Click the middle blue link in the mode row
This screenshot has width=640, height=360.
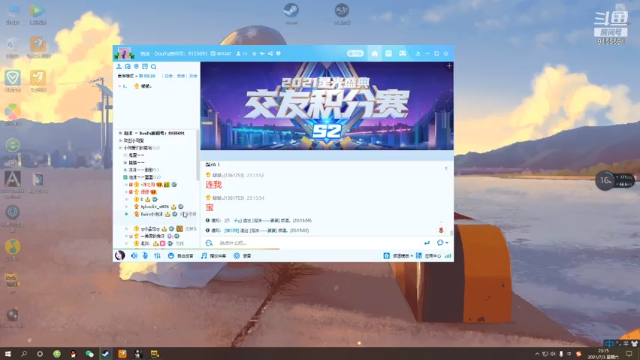(181, 76)
